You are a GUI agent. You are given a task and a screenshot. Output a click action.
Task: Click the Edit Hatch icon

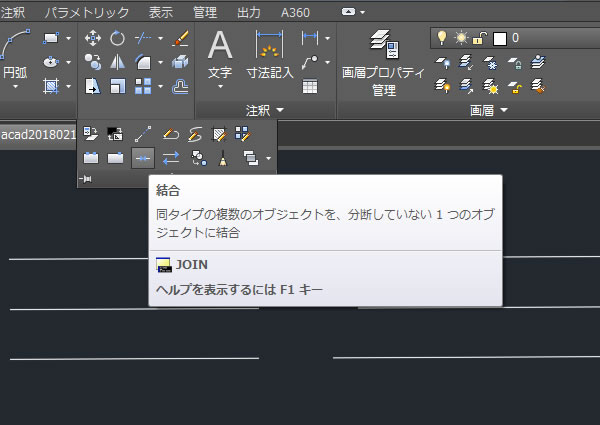[x=220, y=134]
